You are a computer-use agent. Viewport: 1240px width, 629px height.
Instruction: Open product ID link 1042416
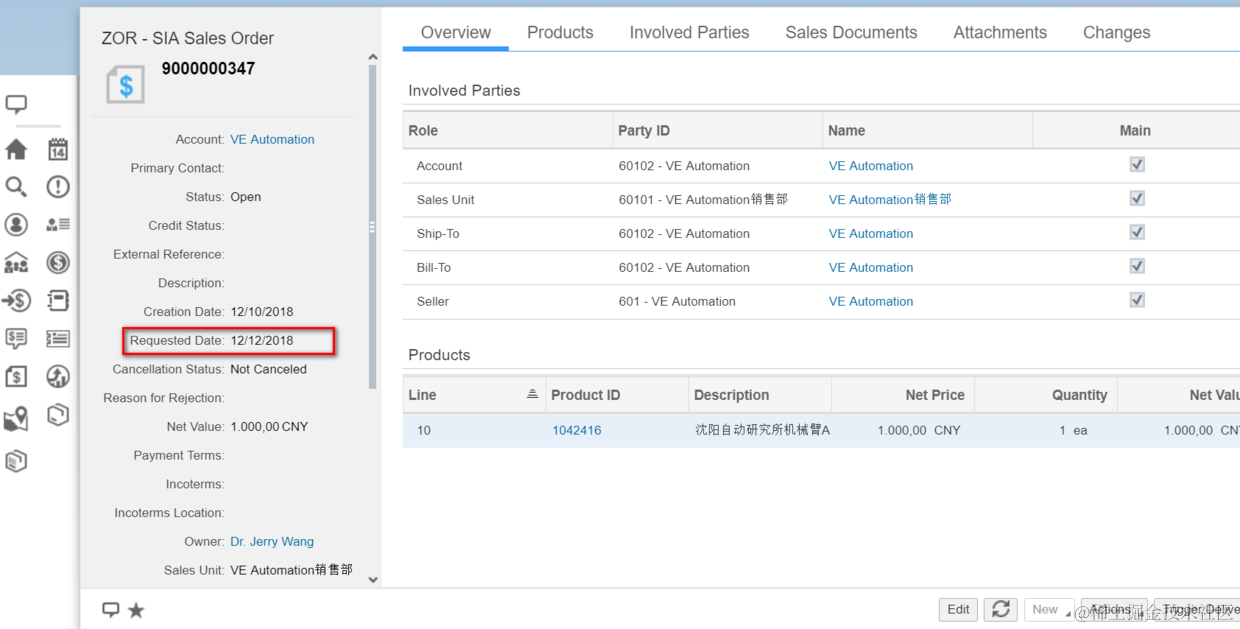[577, 430]
